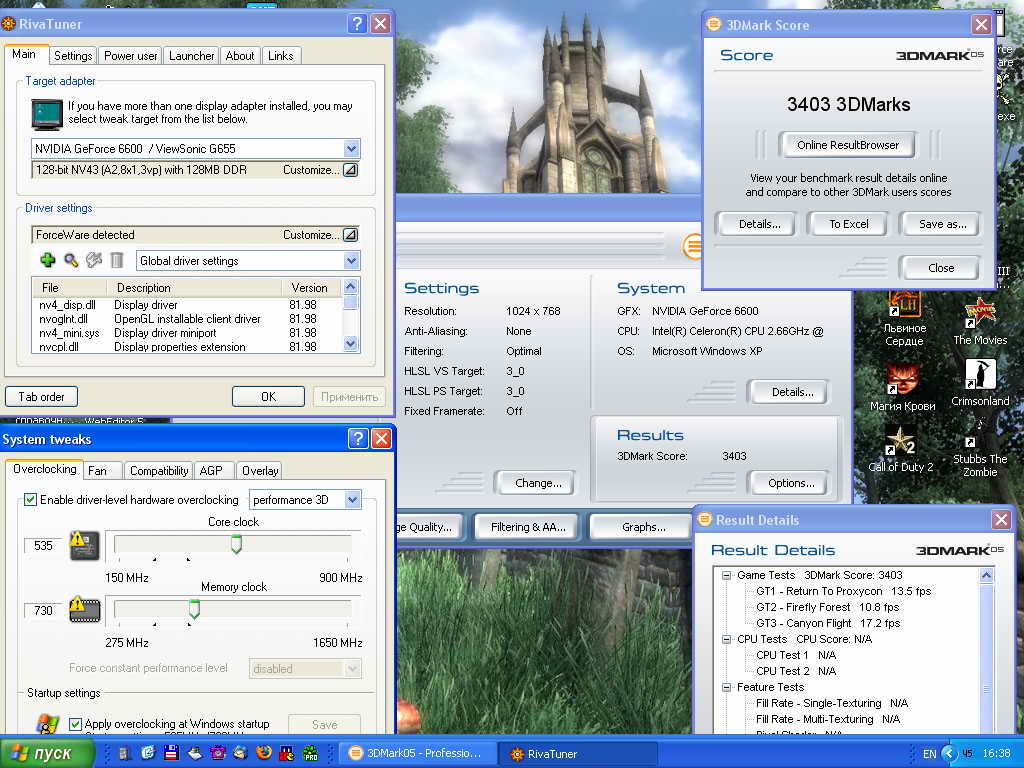This screenshot has width=1024, height=768.
Task: Switch to the Power user tab
Action: 131,56
